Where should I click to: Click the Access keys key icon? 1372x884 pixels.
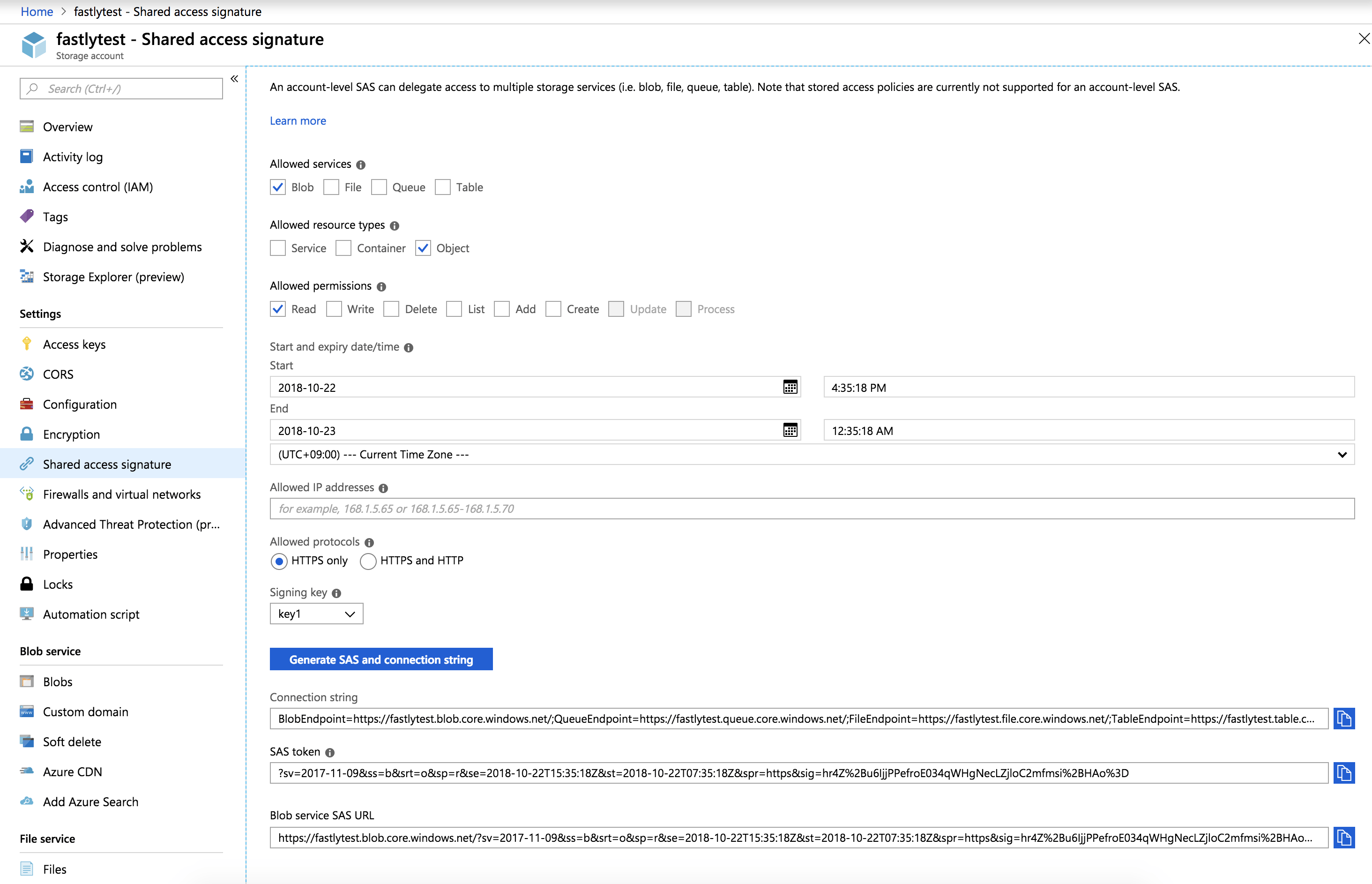[26, 344]
